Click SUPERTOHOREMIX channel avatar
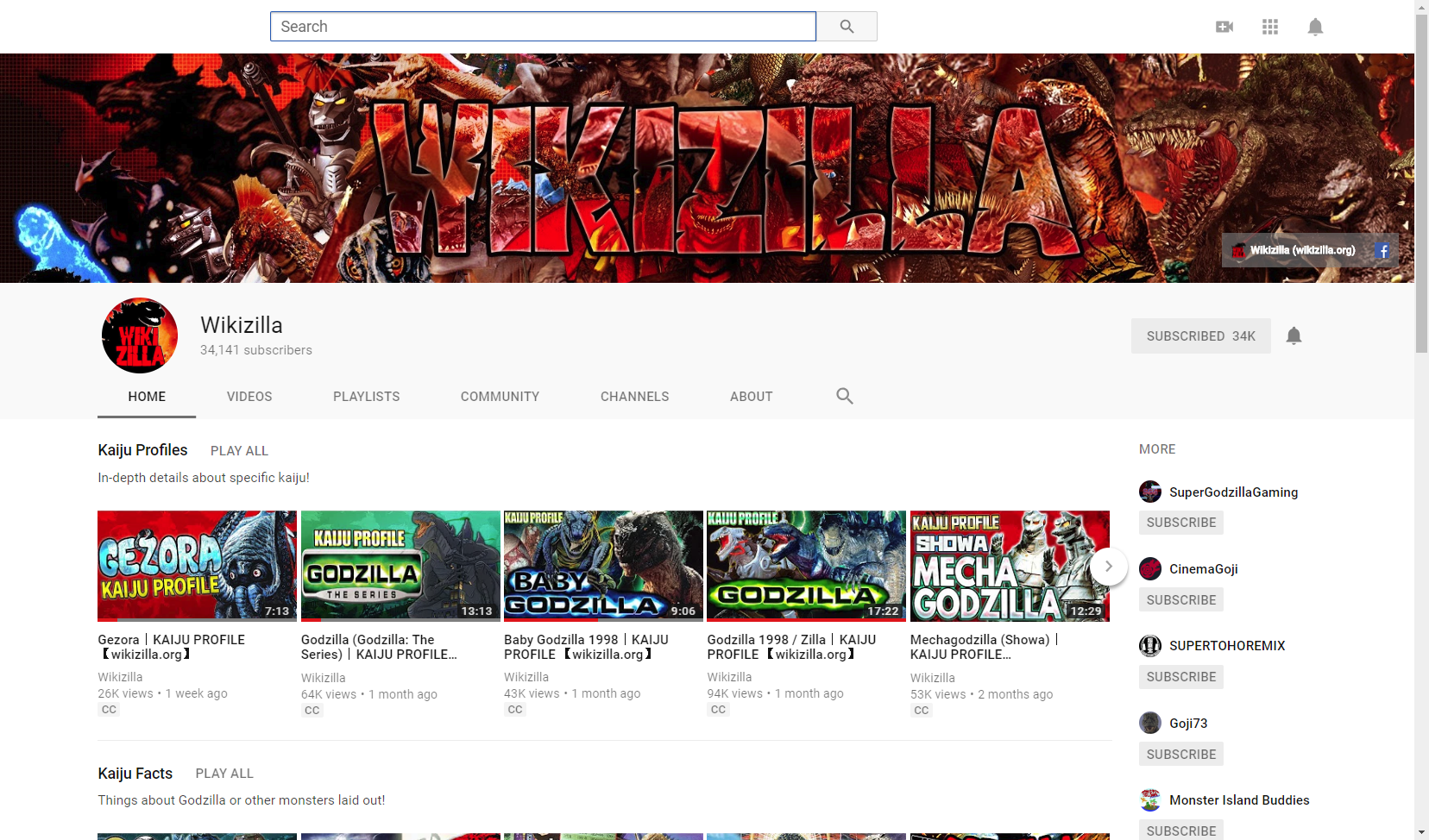Image resolution: width=1429 pixels, height=840 pixels. coord(1150,645)
